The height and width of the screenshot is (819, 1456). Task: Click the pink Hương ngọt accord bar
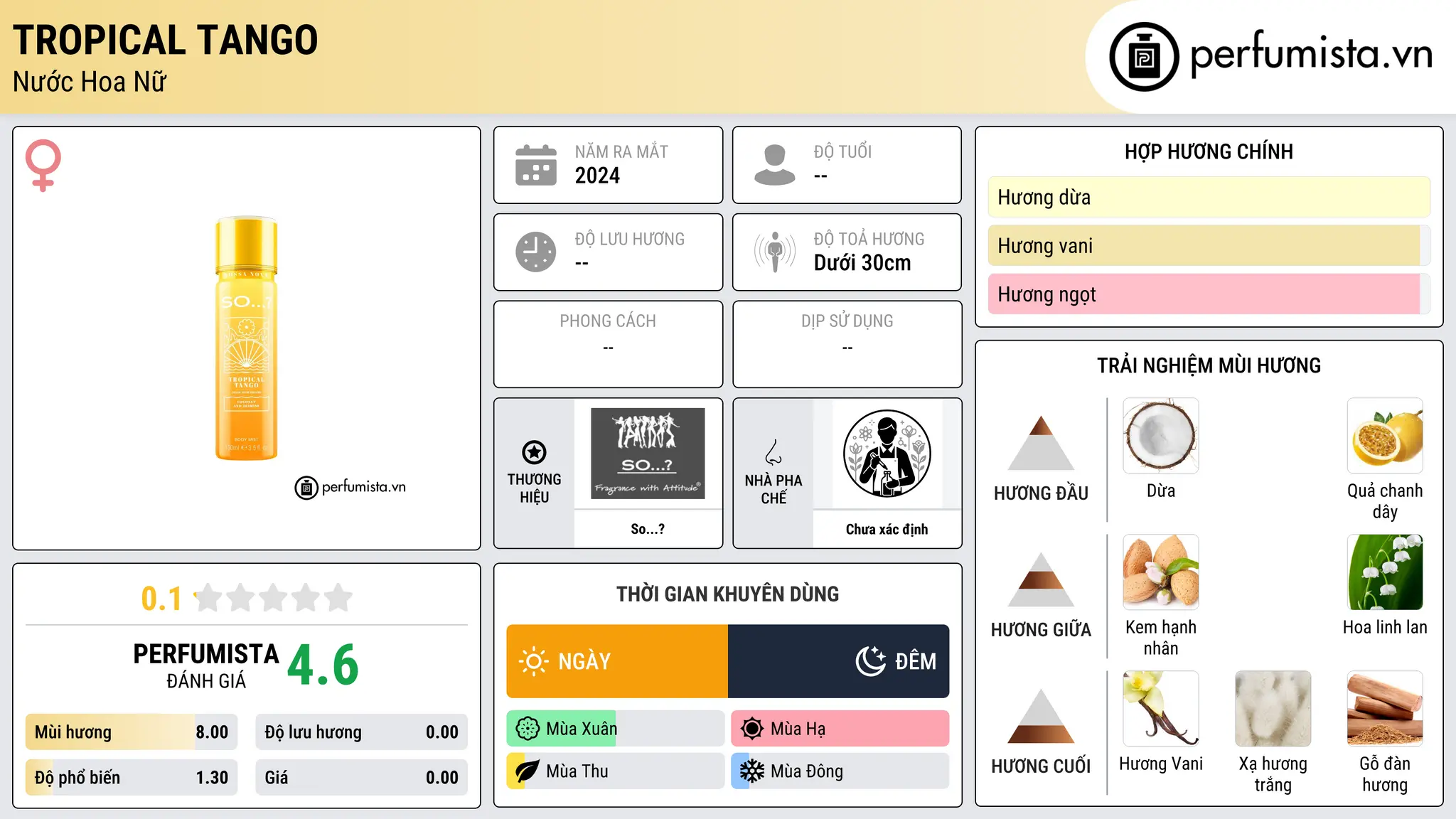[1209, 294]
